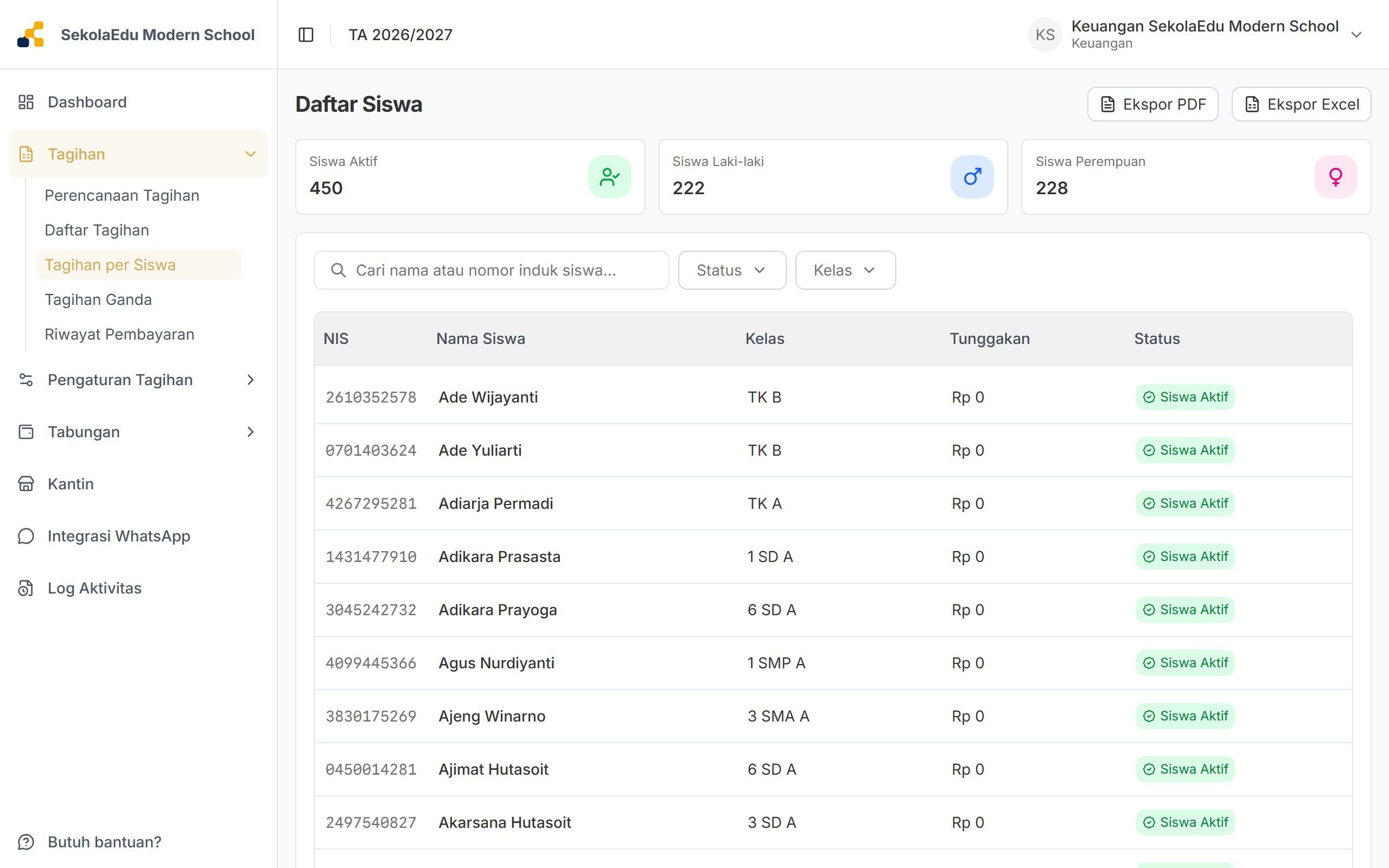Expand the Pengaturan Tagihan submenu arrow
Viewport: 1389px width, 868px height.
point(250,380)
